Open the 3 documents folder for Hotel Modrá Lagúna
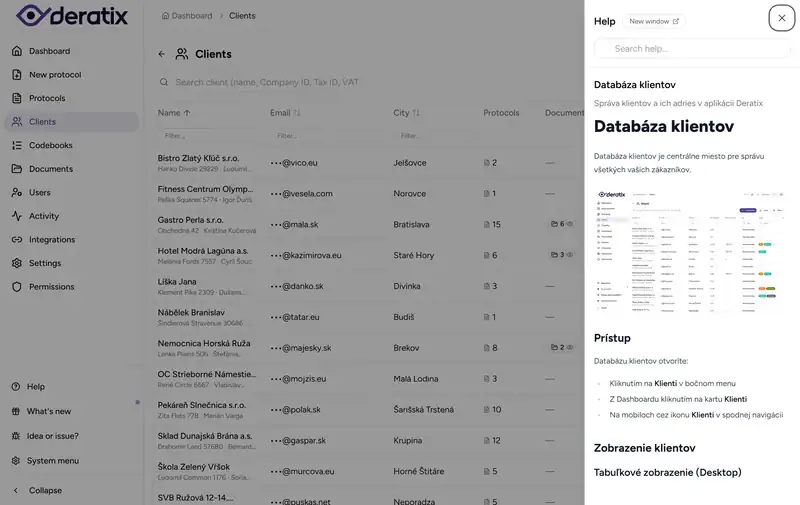The width and height of the screenshot is (800, 505). click(x=561, y=255)
